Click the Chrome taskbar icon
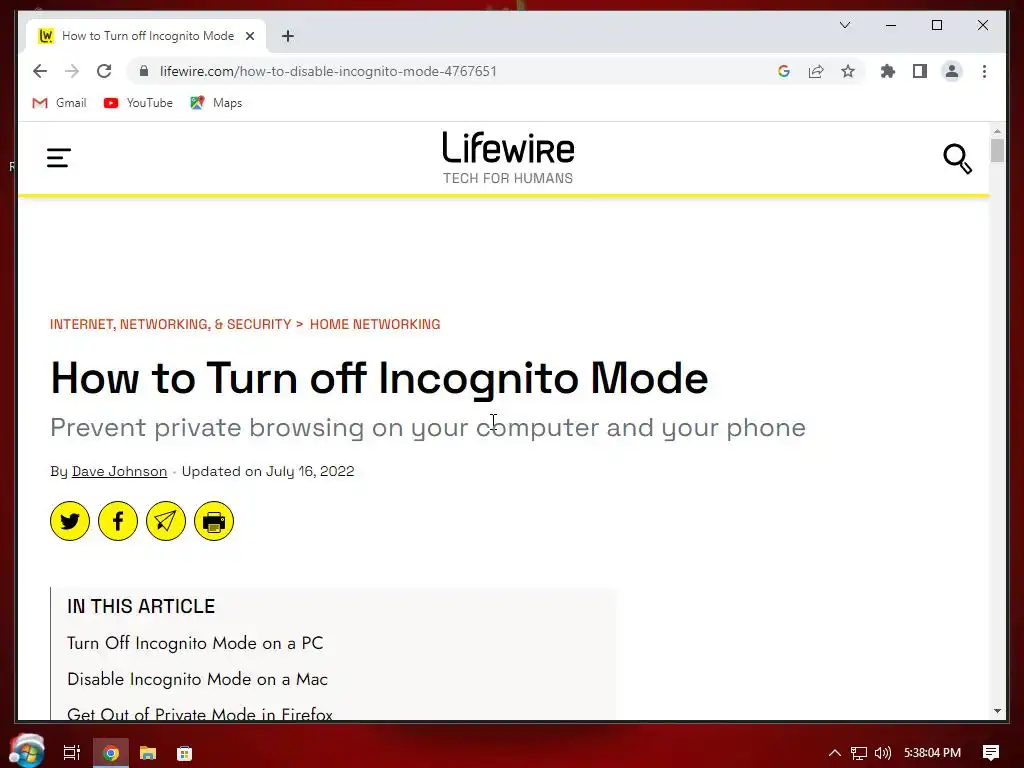 tap(110, 753)
